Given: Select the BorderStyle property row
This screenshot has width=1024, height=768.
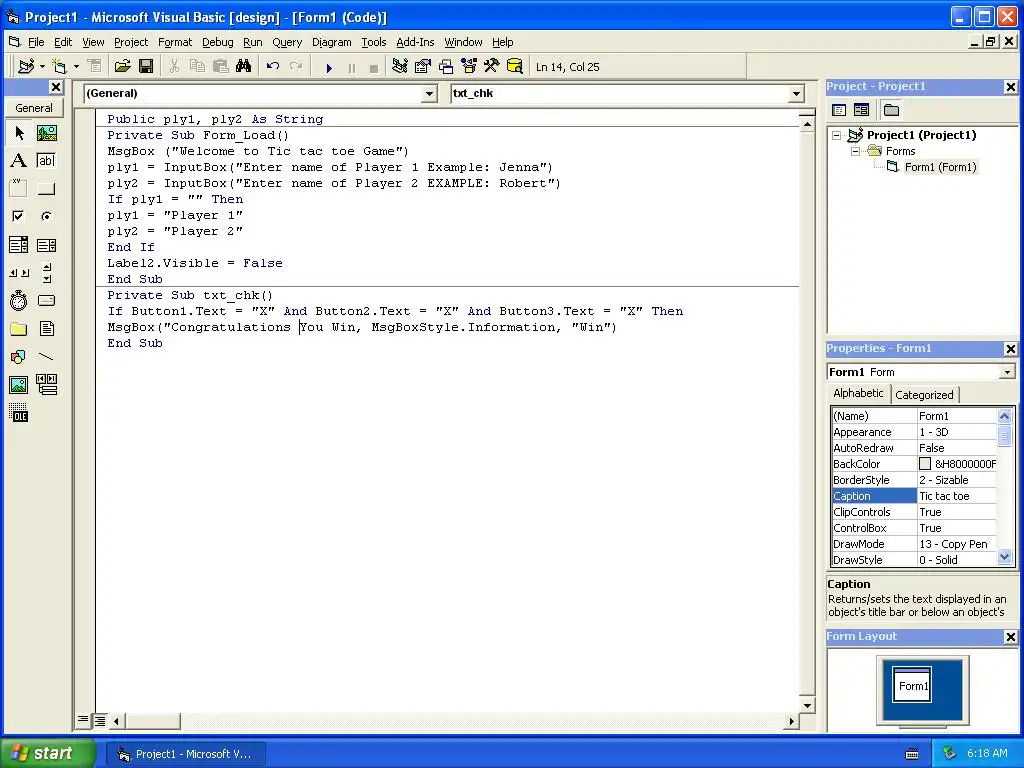Looking at the screenshot, I should point(914,480).
